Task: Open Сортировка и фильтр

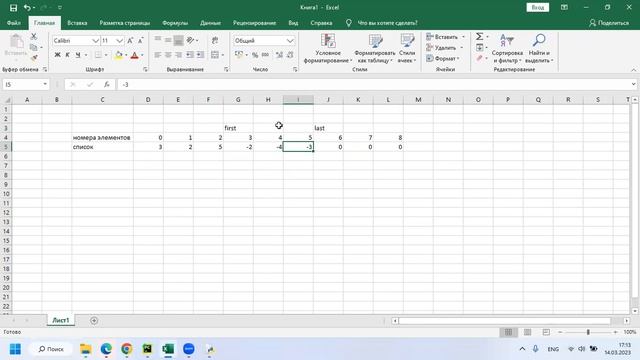Action: click(x=507, y=49)
